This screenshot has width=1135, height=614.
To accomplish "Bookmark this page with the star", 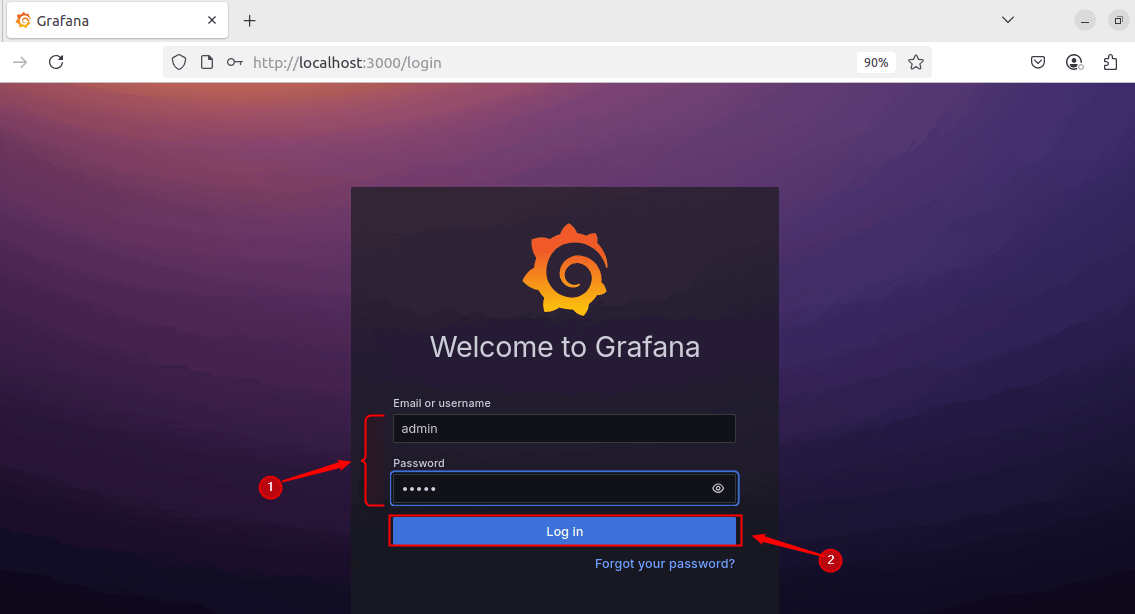I will click(x=916, y=62).
